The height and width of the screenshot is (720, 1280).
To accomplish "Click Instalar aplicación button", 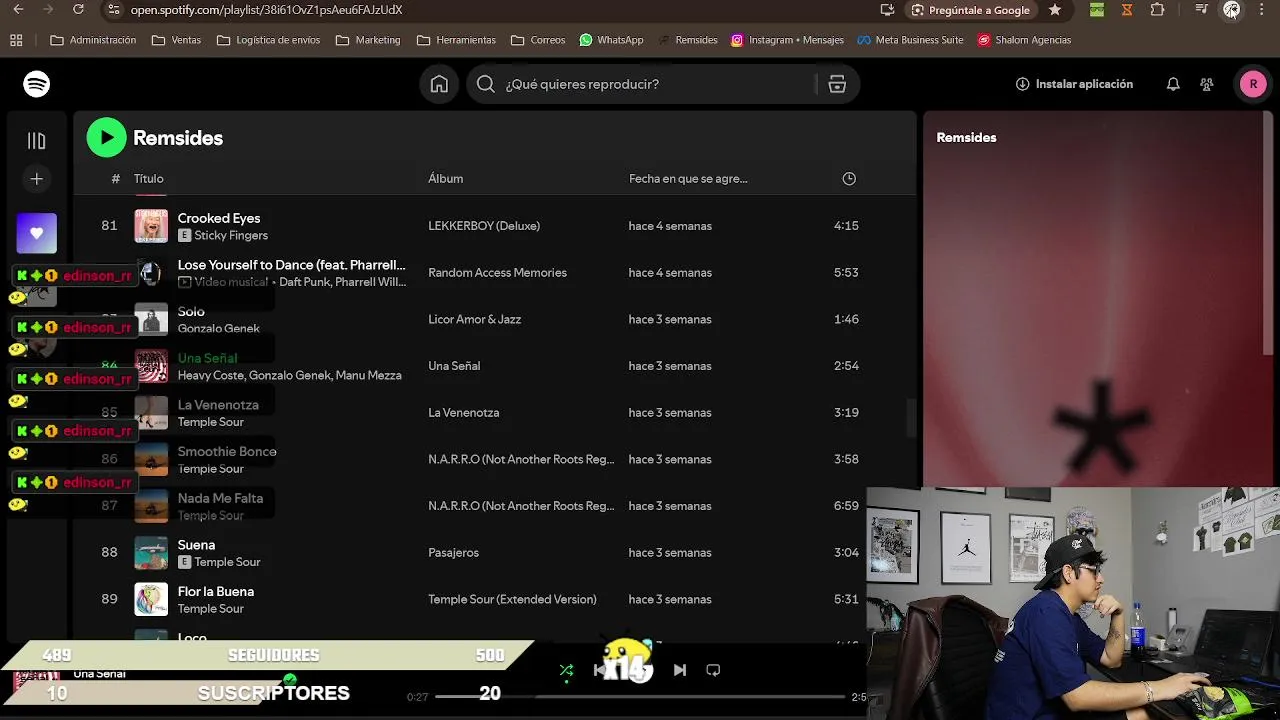I will tap(1074, 84).
